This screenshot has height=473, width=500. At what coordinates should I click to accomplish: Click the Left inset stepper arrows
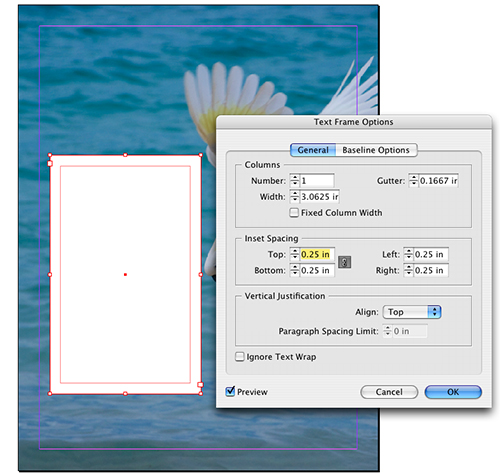point(408,254)
